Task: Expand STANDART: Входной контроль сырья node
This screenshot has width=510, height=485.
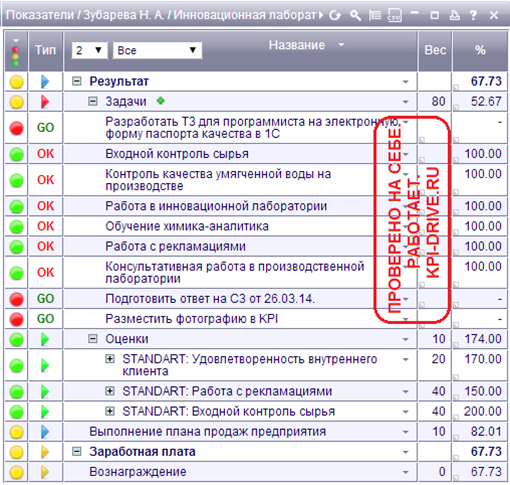Action: 110,411
